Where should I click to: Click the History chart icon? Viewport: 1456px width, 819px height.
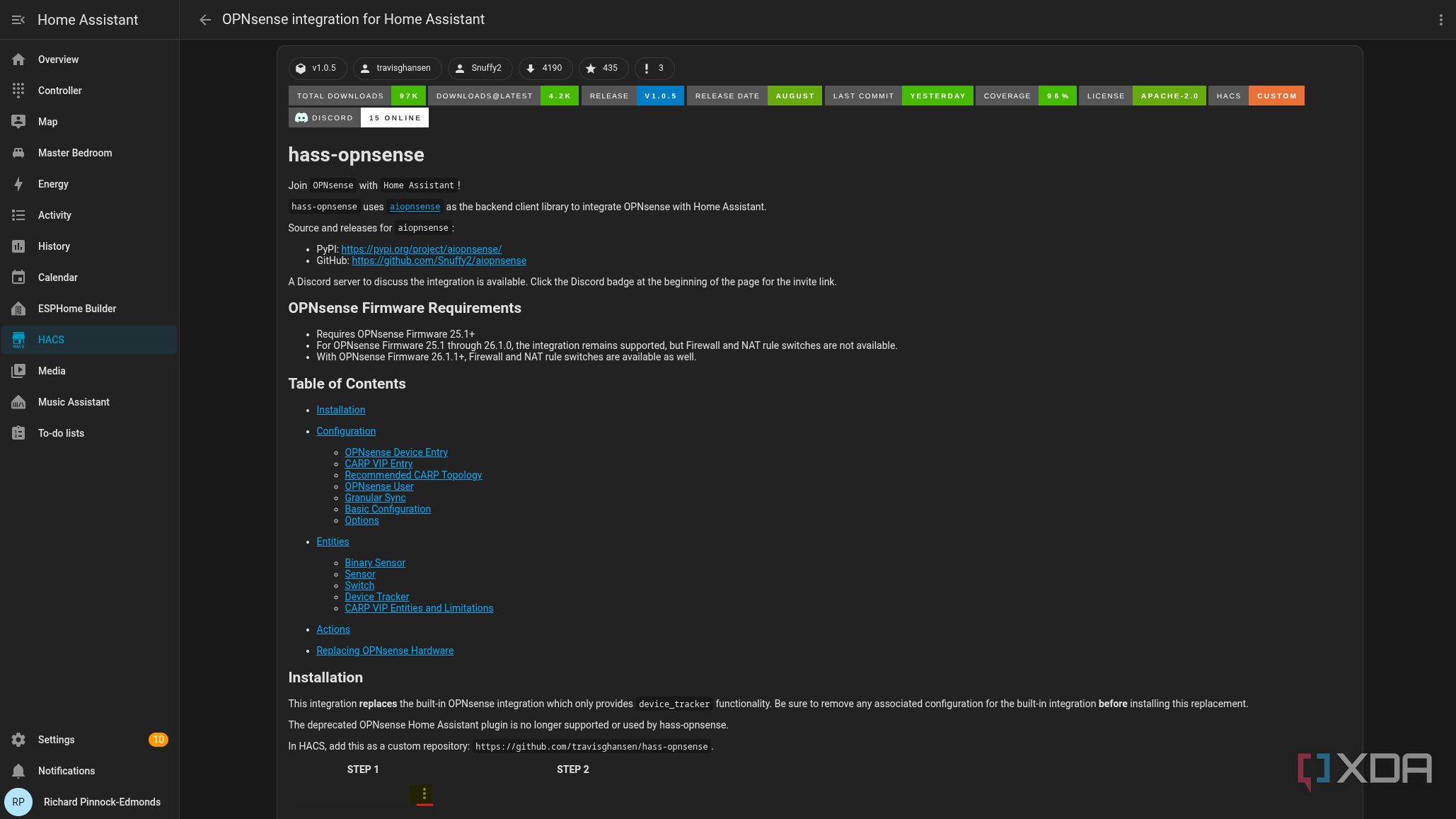pos(18,246)
